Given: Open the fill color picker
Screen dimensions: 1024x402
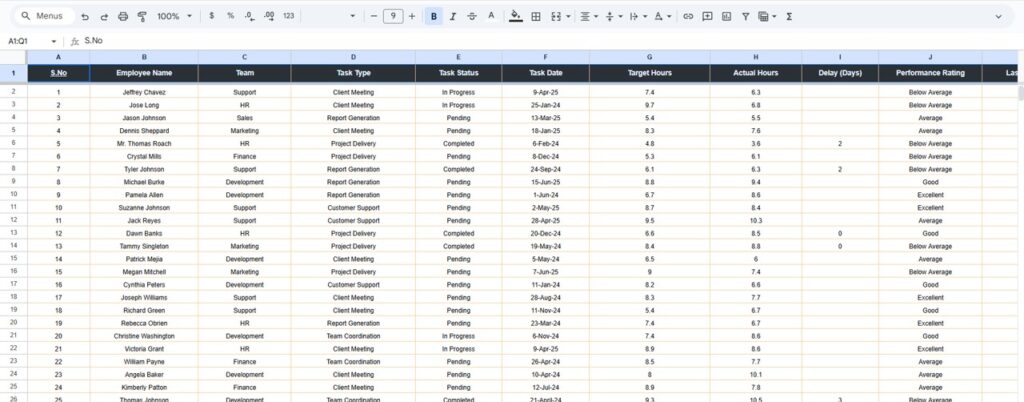Looking at the screenshot, I should pyautogui.click(x=515, y=16).
